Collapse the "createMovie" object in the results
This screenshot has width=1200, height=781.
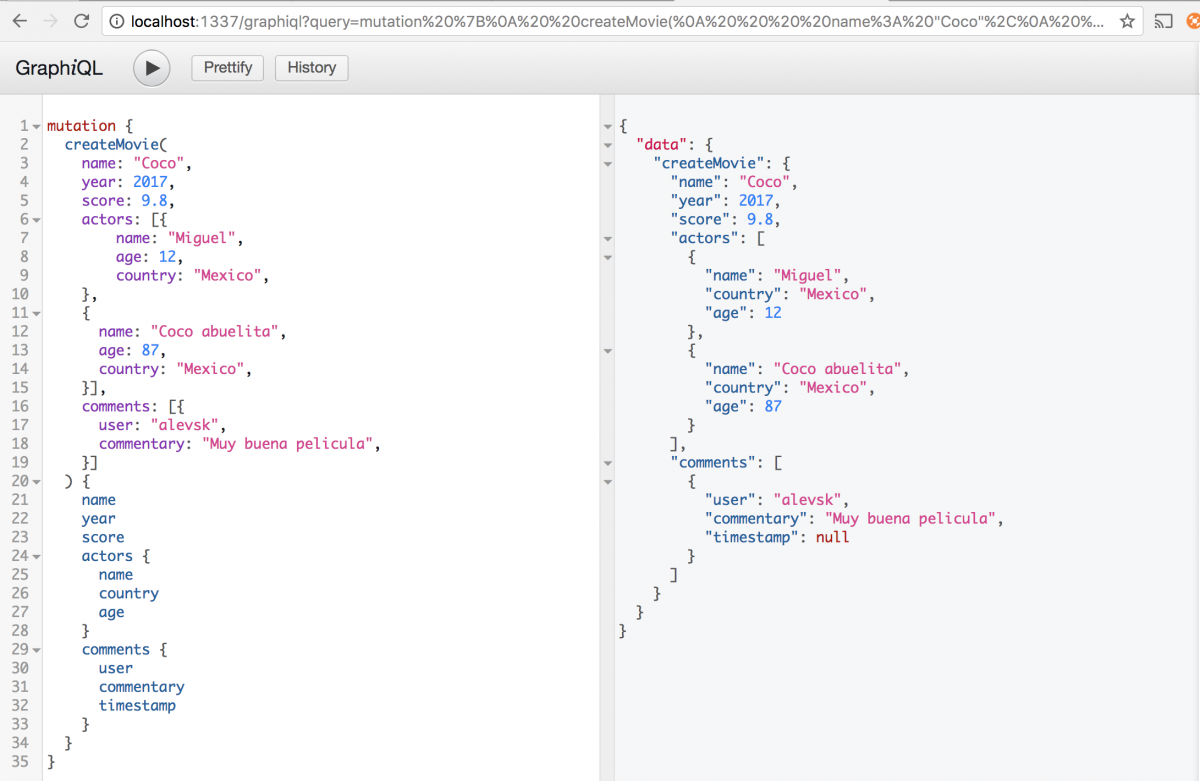(x=606, y=164)
